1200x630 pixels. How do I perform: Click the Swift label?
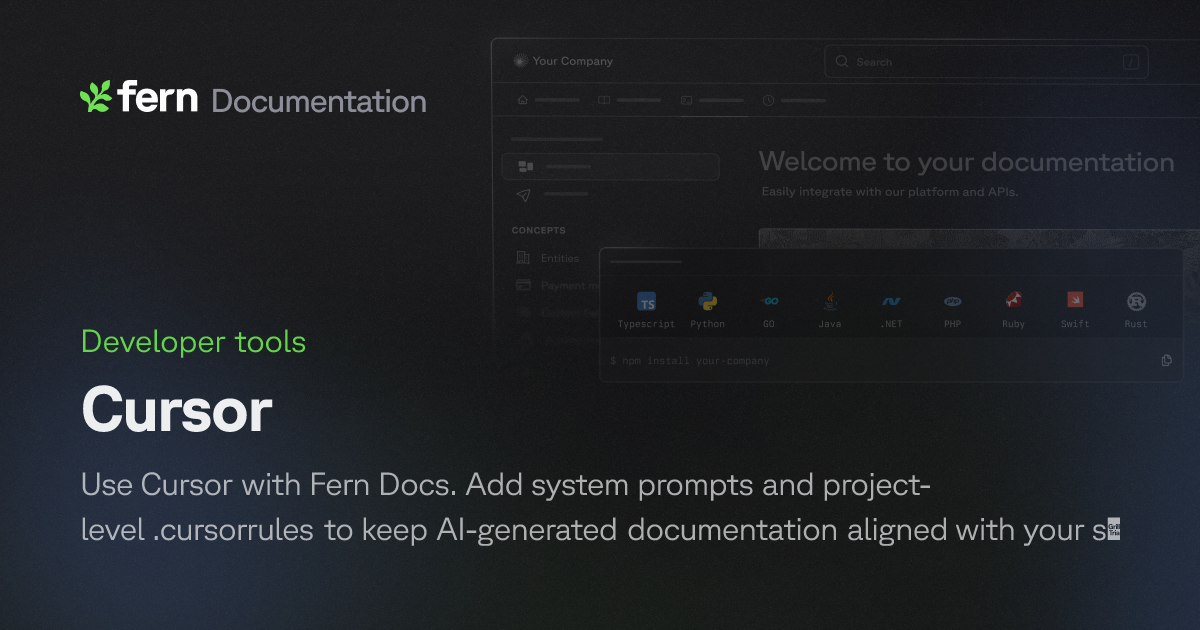[x=1075, y=324]
